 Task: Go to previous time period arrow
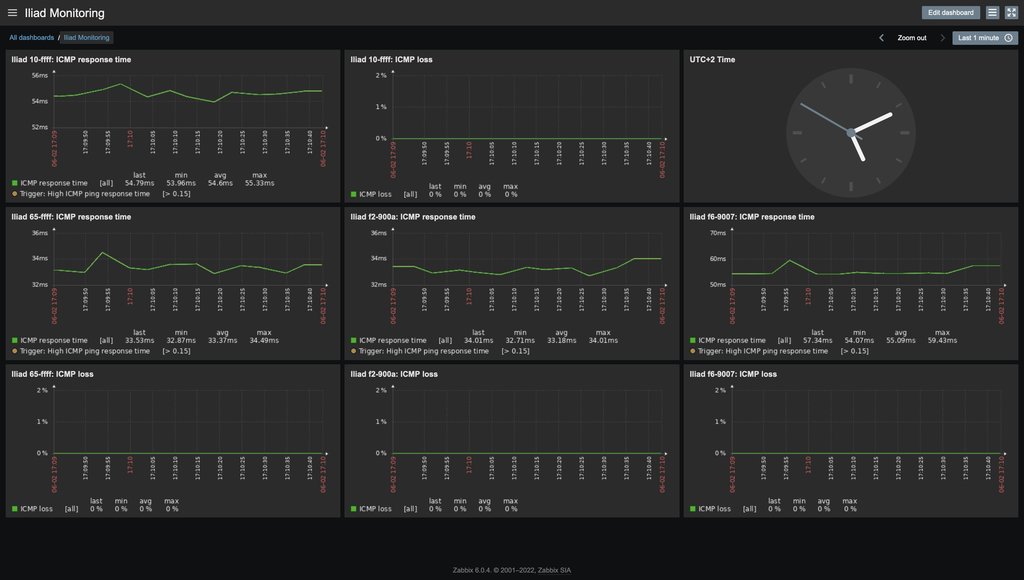[881, 38]
